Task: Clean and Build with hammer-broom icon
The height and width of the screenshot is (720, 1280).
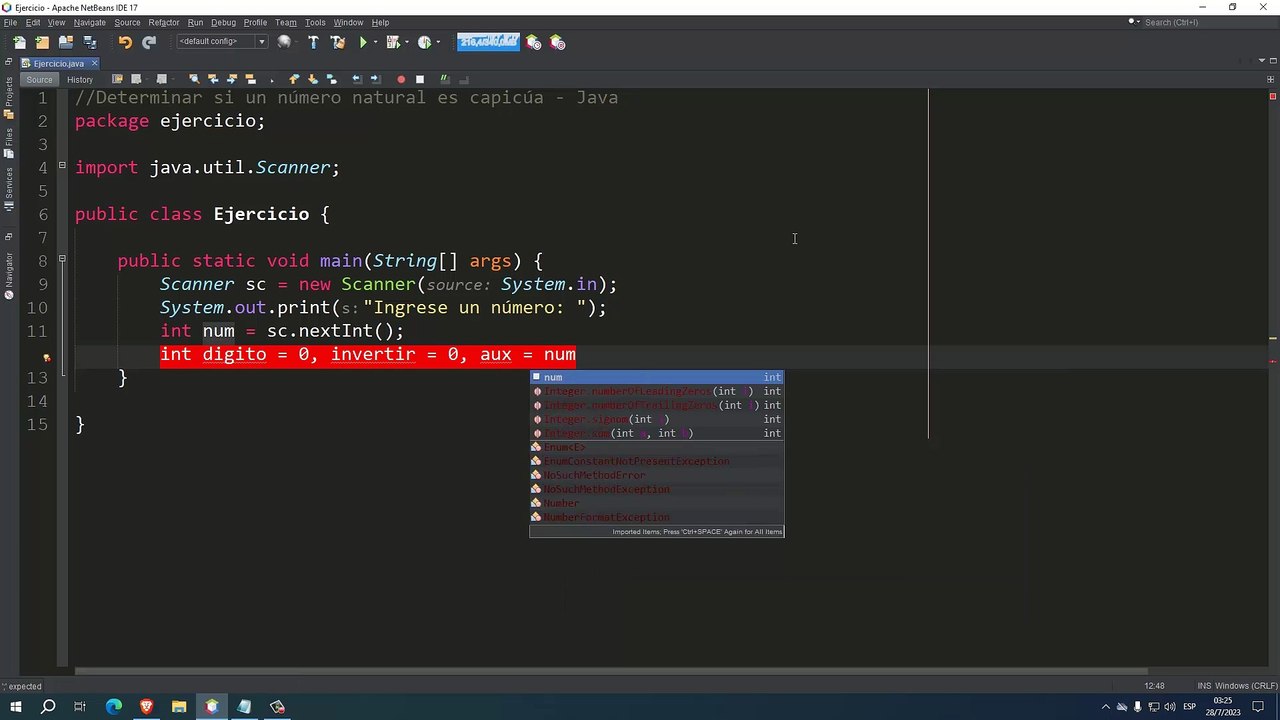Action: click(x=338, y=42)
